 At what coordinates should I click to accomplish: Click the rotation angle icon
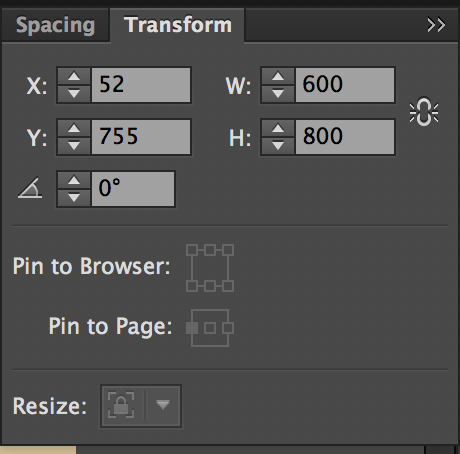tap(30, 188)
